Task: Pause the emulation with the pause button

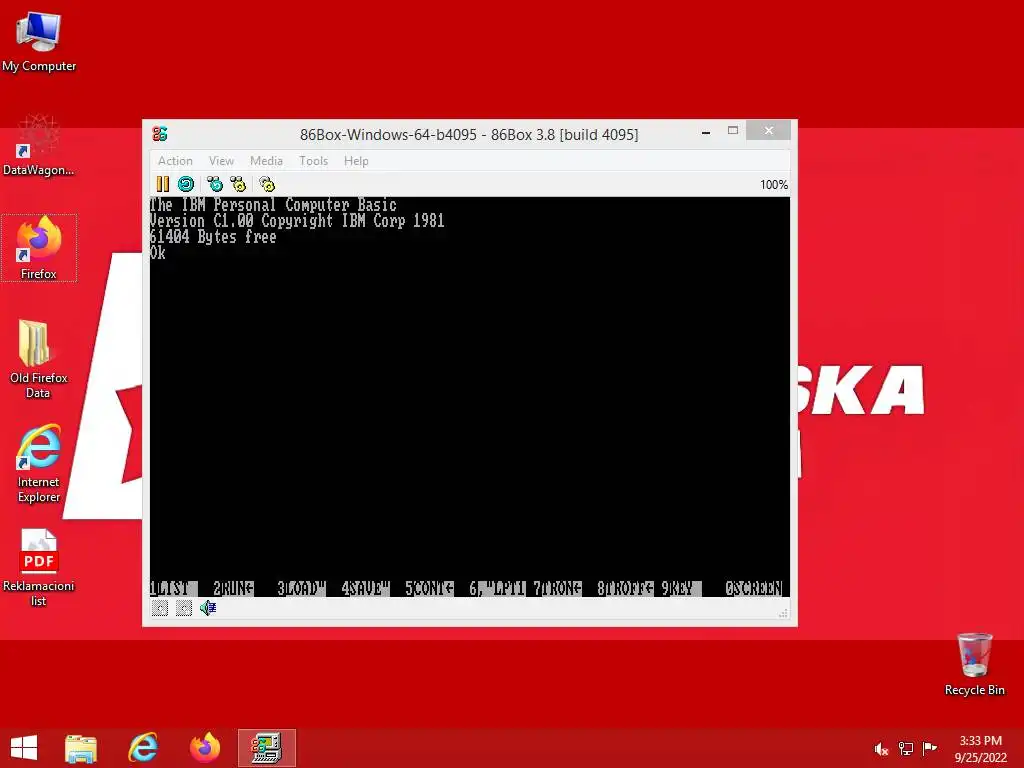Action: click(x=163, y=184)
